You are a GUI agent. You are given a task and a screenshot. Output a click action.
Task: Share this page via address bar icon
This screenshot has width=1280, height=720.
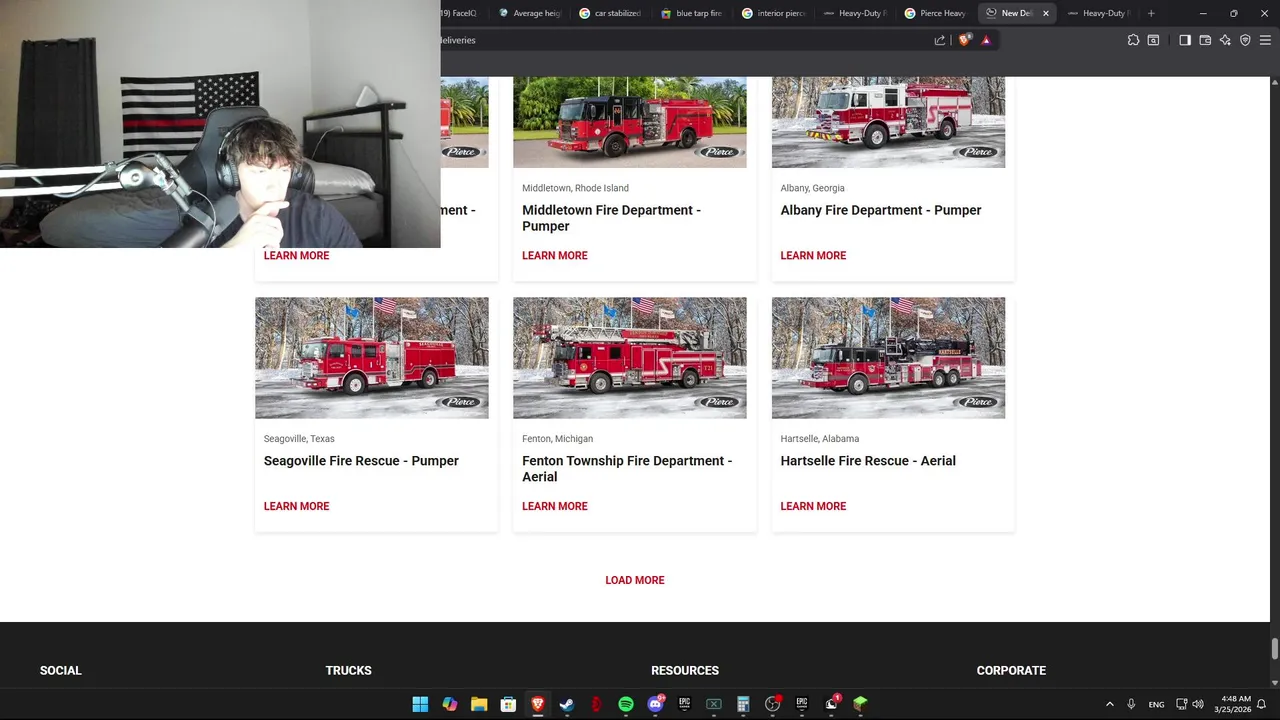(940, 40)
